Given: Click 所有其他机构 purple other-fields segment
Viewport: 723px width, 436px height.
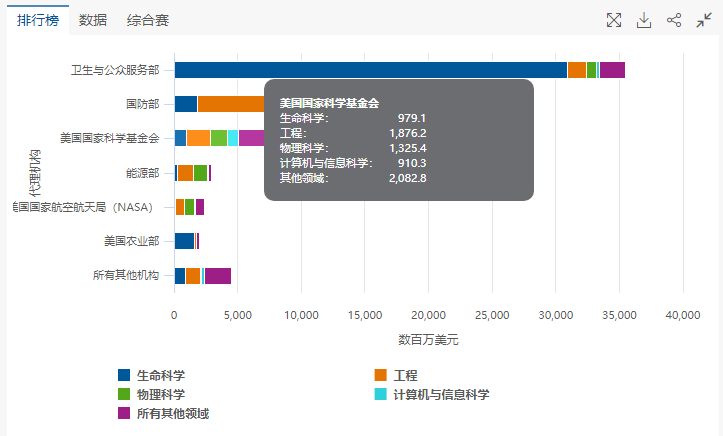Looking at the screenshot, I should click(218, 276).
